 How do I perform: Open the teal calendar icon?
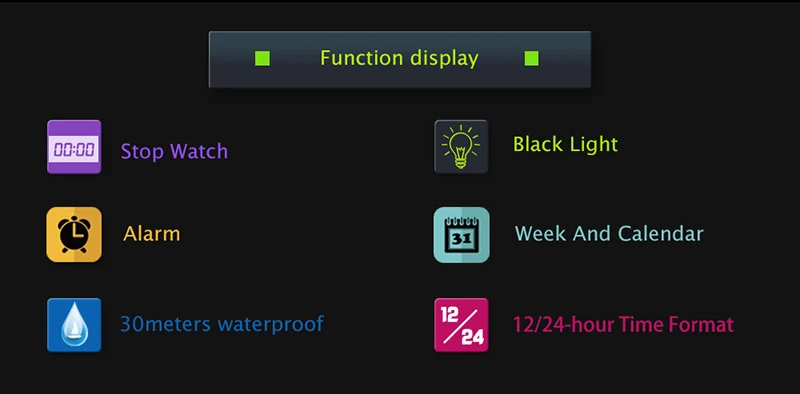[x=461, y=235]
